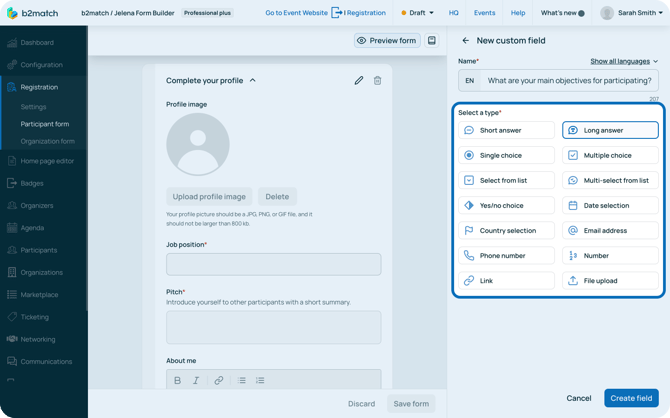Click Sarah Smith's avatar image
Screen dimensions: 670x418
tap(607, 13)
